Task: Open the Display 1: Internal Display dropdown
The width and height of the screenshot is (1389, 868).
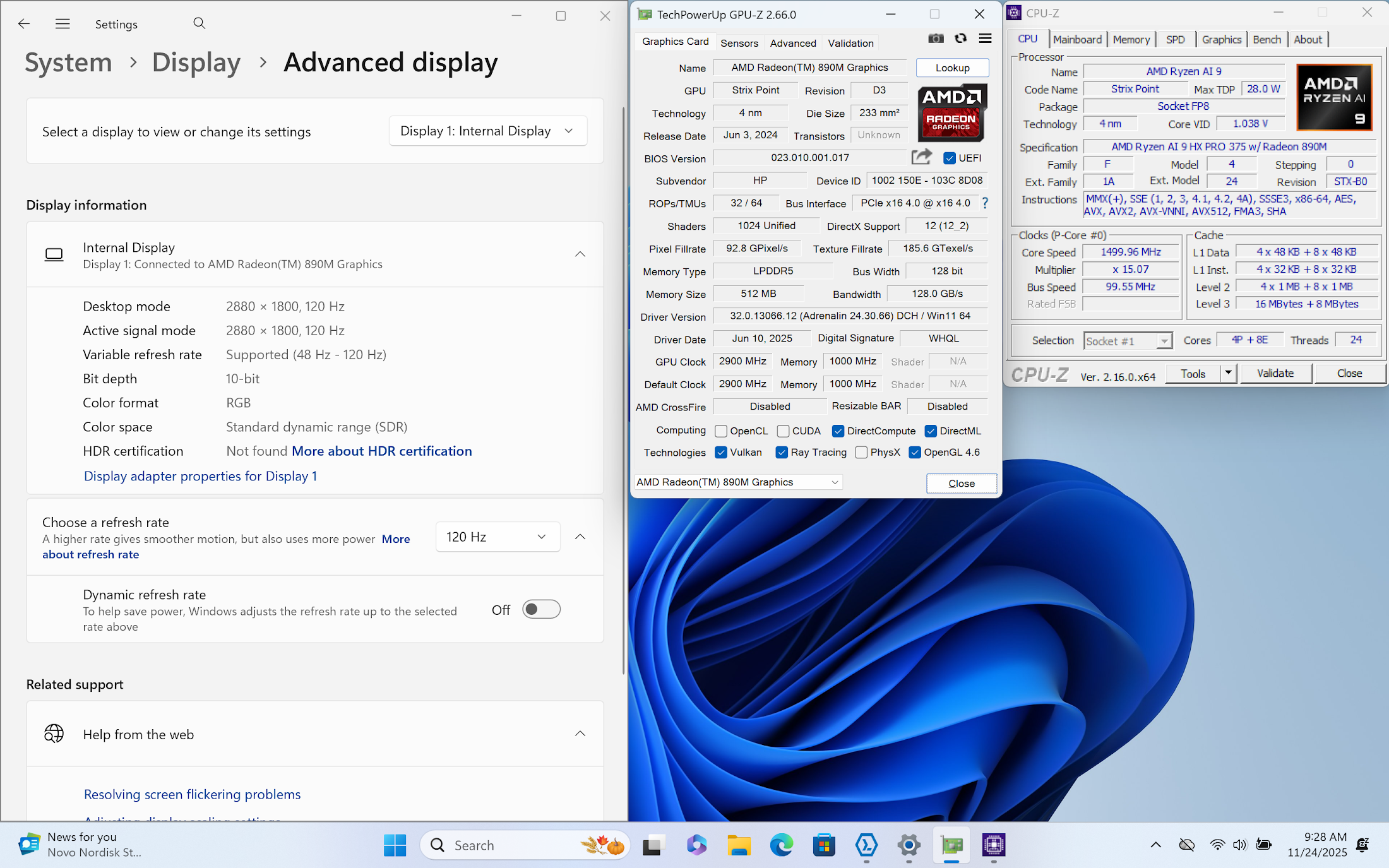Action: pos(487,131)
